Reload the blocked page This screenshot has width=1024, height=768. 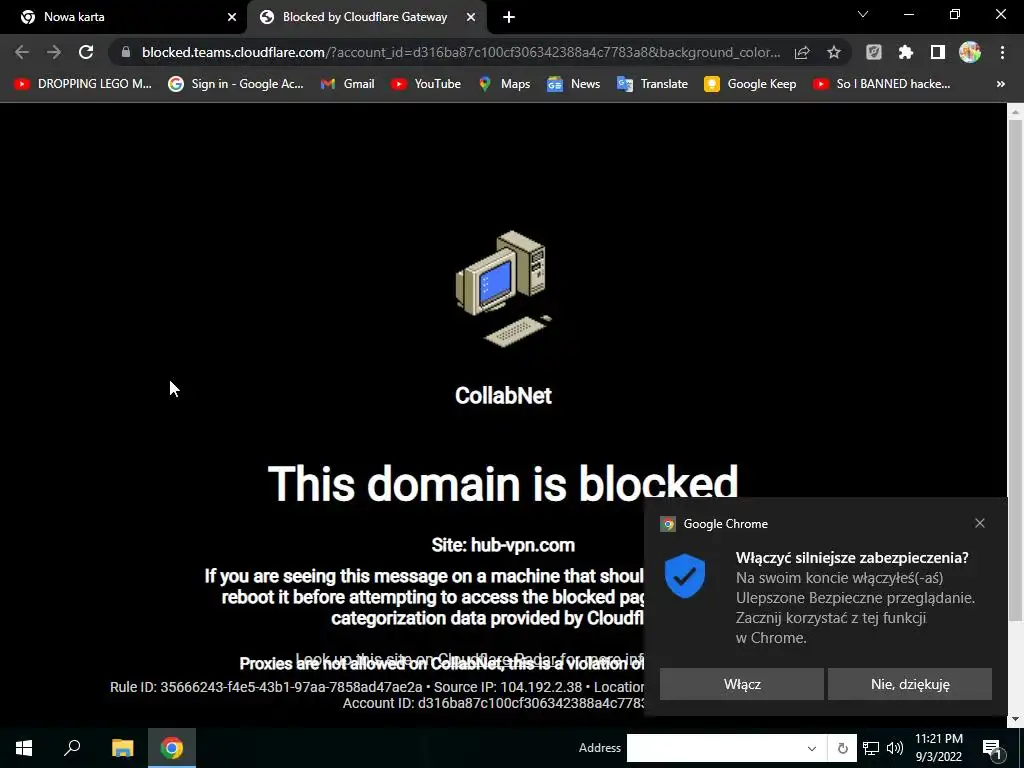coord(86,52)
